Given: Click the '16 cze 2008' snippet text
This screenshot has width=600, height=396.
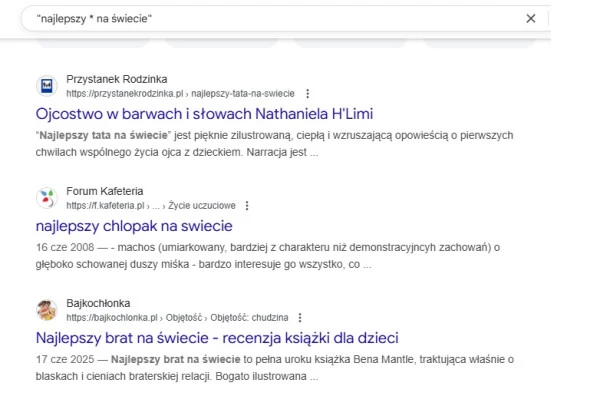Looking at the screenshot, I should coord(65,248).
